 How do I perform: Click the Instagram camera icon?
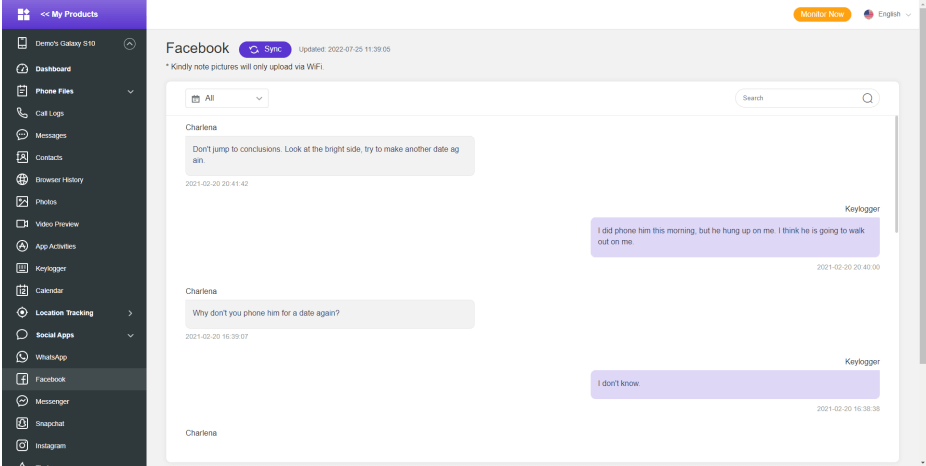point(22,446)
